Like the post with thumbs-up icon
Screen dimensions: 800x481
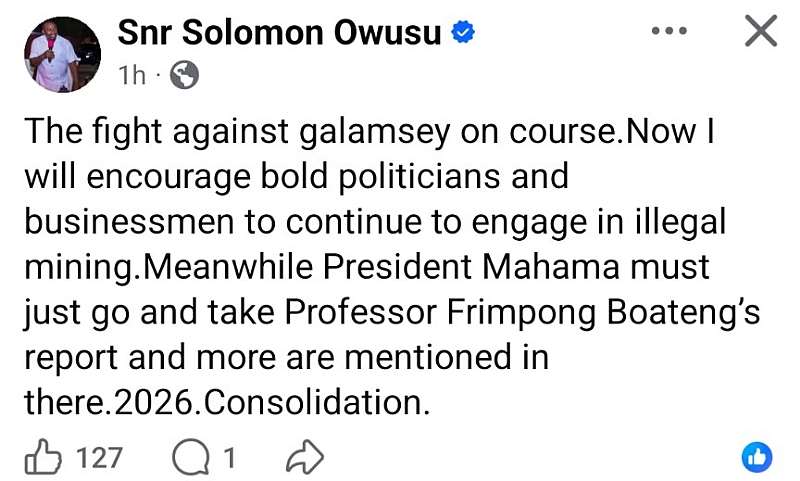click(x=43, y=457)
